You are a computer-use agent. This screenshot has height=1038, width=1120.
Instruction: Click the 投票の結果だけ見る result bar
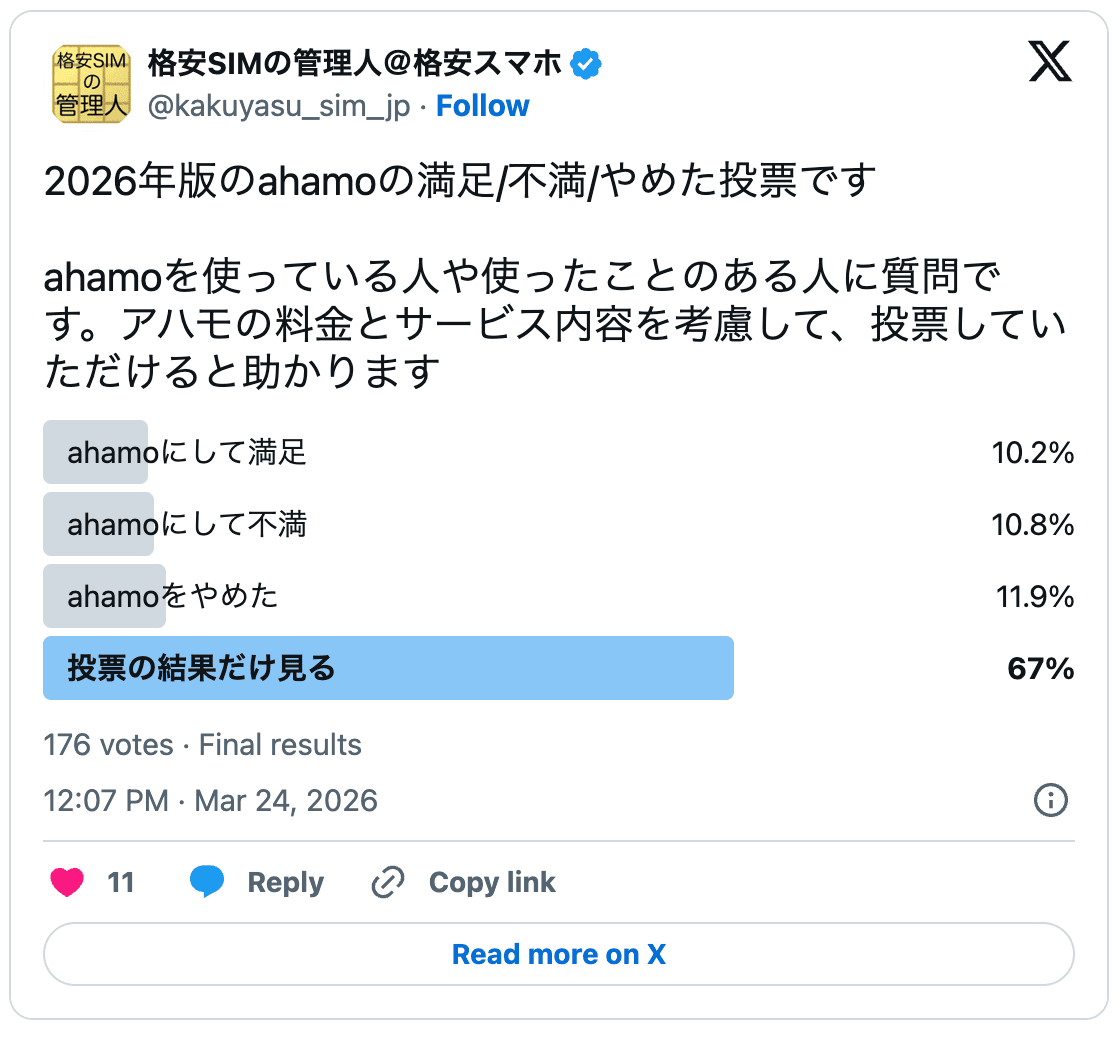point(388,667)
